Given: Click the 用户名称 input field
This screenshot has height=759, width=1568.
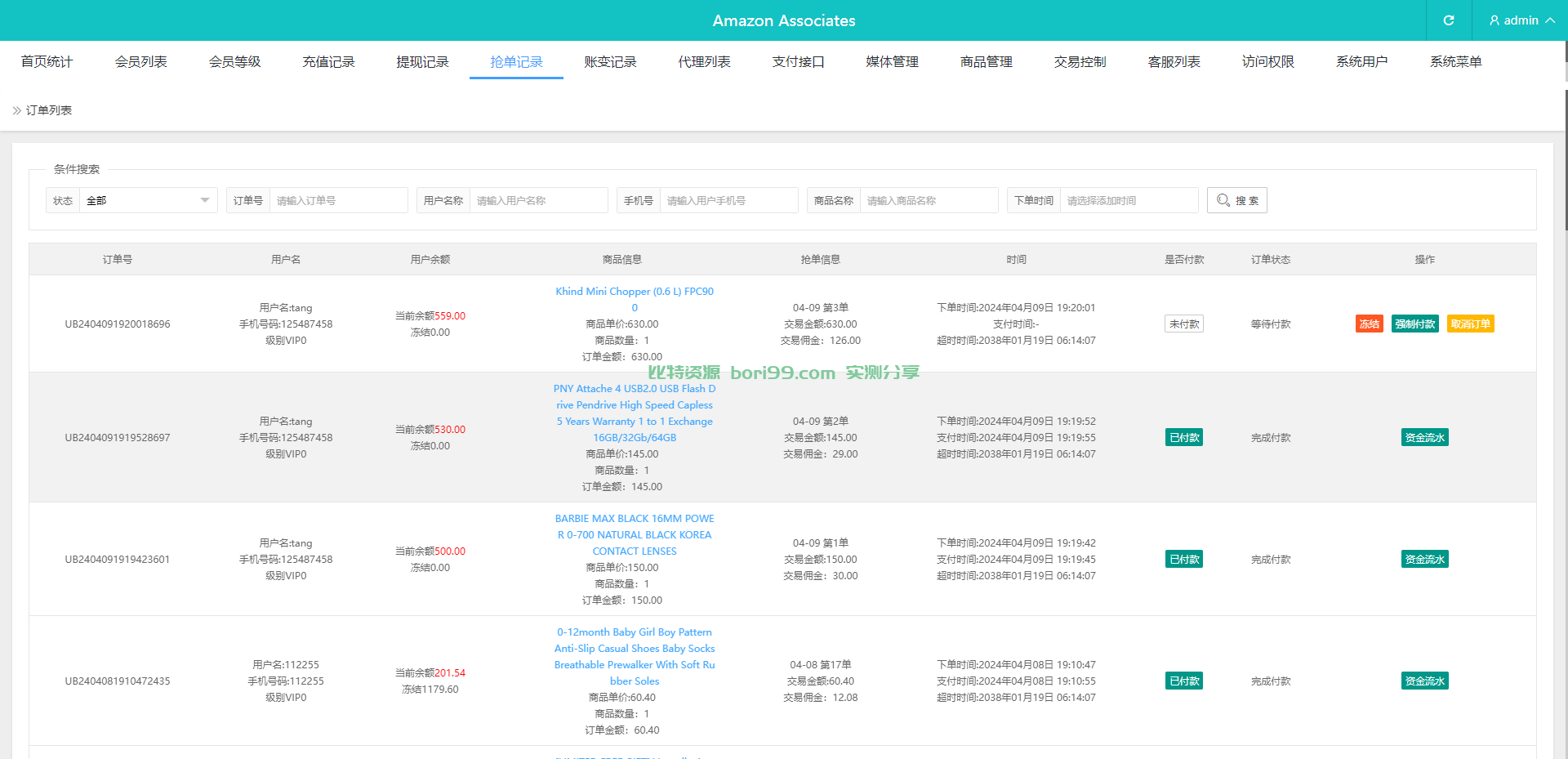Looking at the screenshot, I should click(539, 200).
